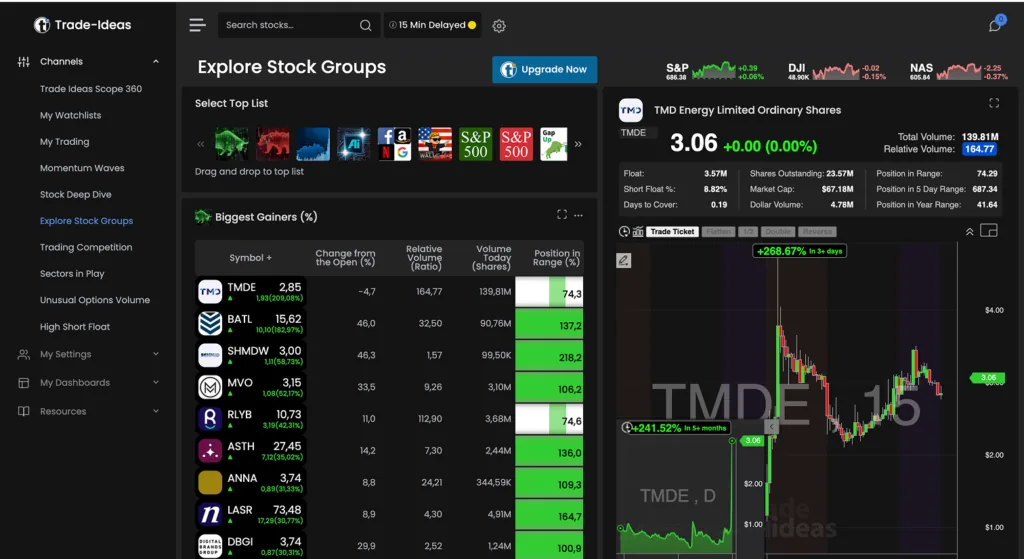Expand the TMD Energy panel to fullscreen
Image resolution: width=1024 pixels, height=559 pixels.
(x=994, y=103)
